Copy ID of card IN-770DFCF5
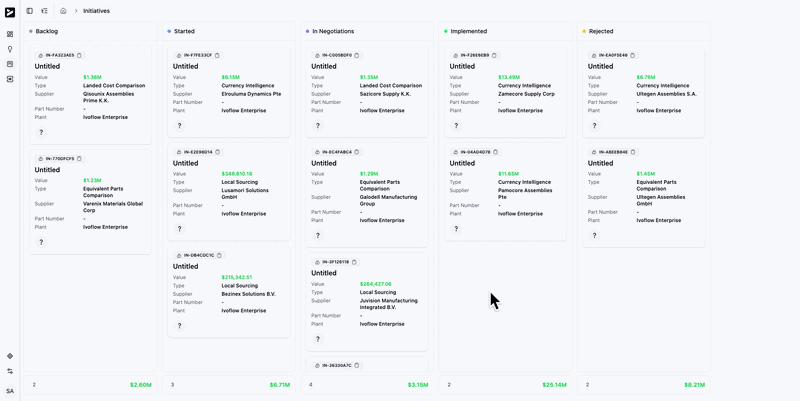This screenshot has height=401, width=800. pyautogui.click(x=79, y=159)
